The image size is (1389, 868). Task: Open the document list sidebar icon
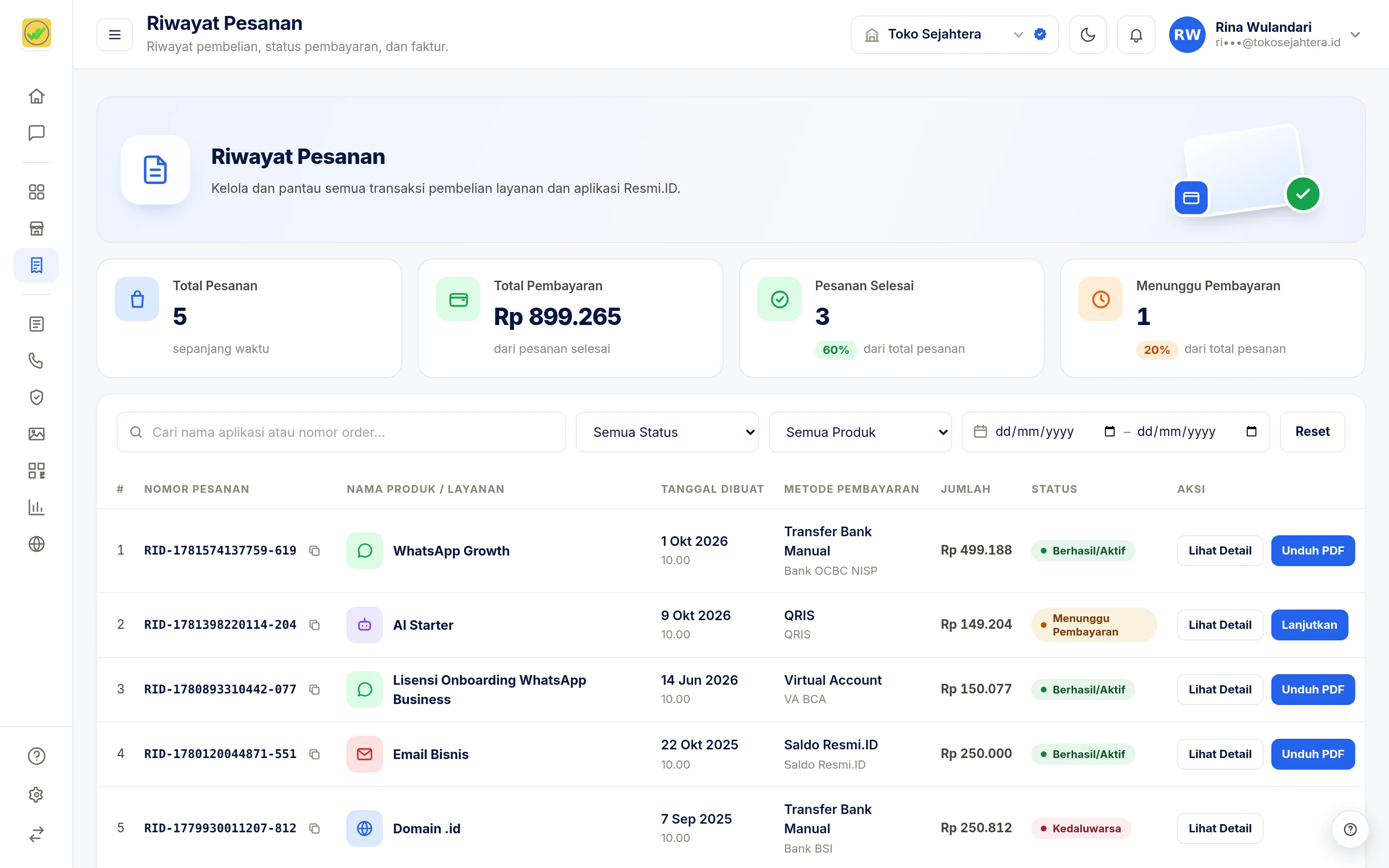36,324
